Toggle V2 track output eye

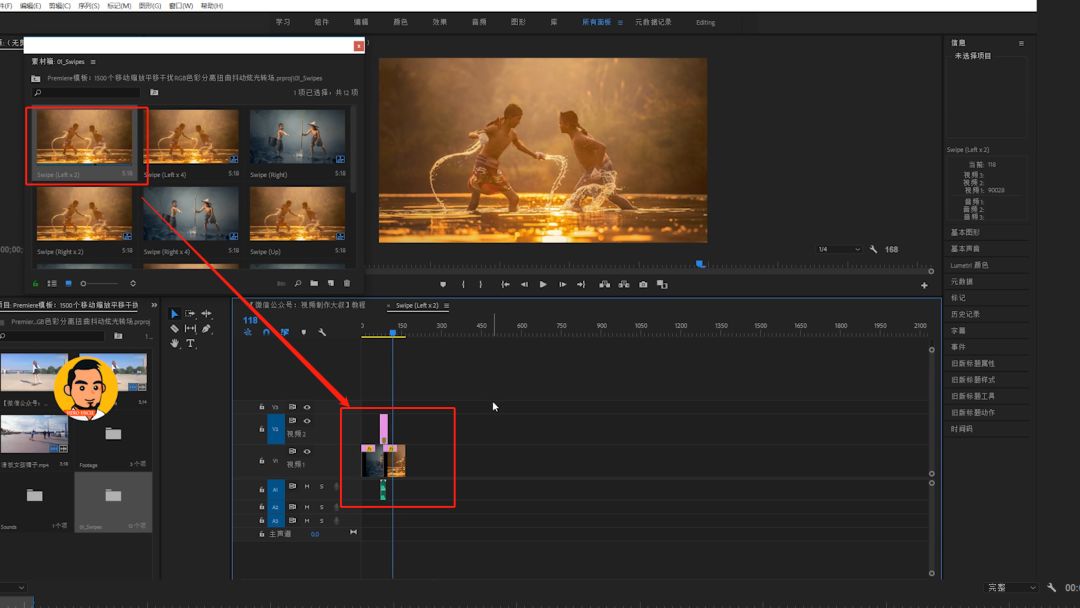(307, 421)
